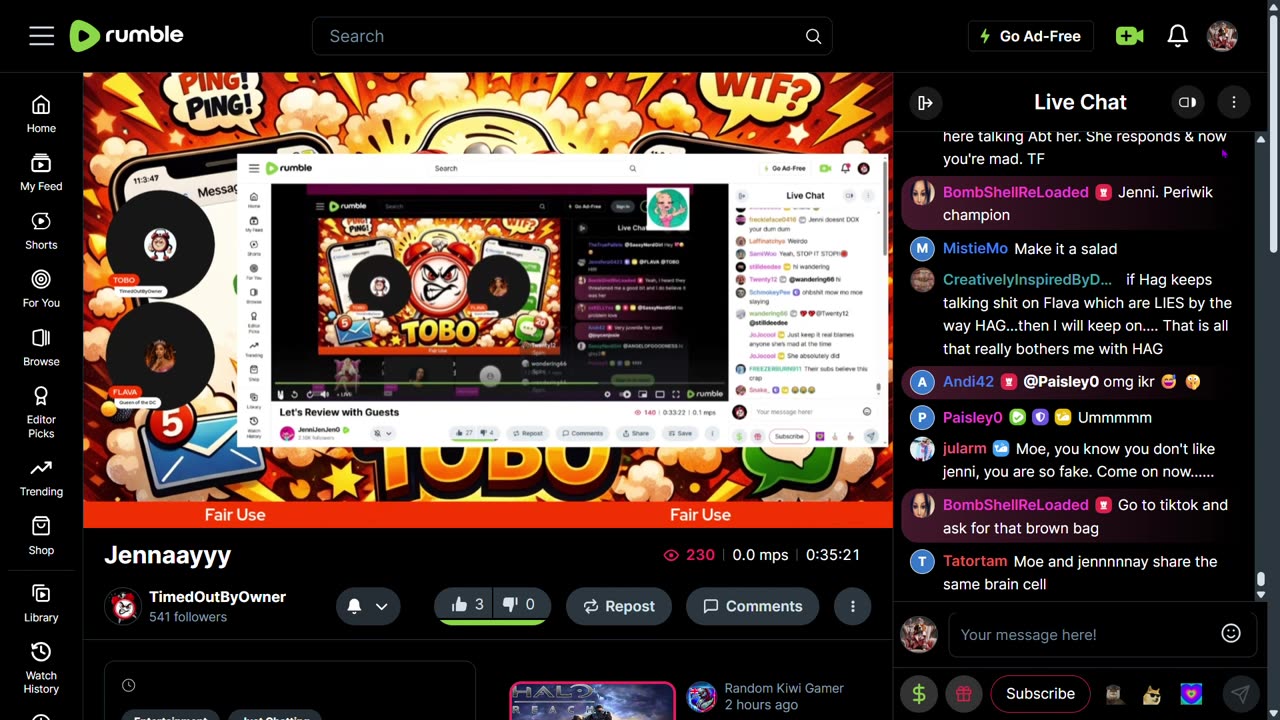The height and width of the screenshot is (720, 1280).
Task: Open TimedOutByOwner channel name link
Action: click(217, 597)
